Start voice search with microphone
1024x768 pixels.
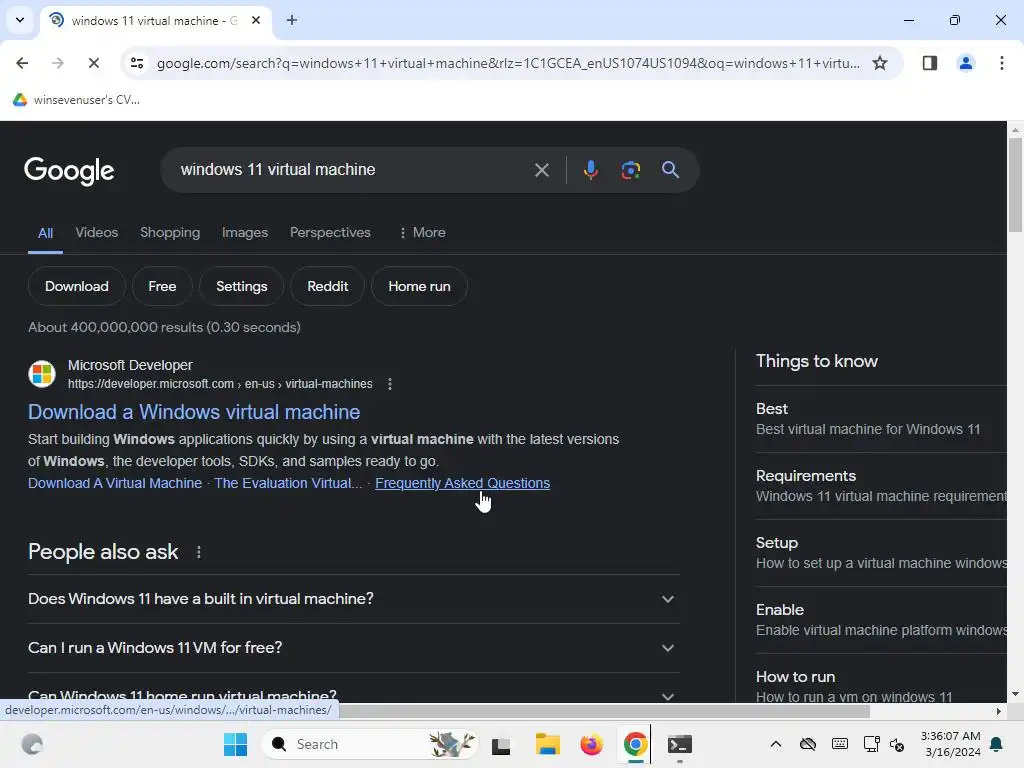[x=590, y=170]
